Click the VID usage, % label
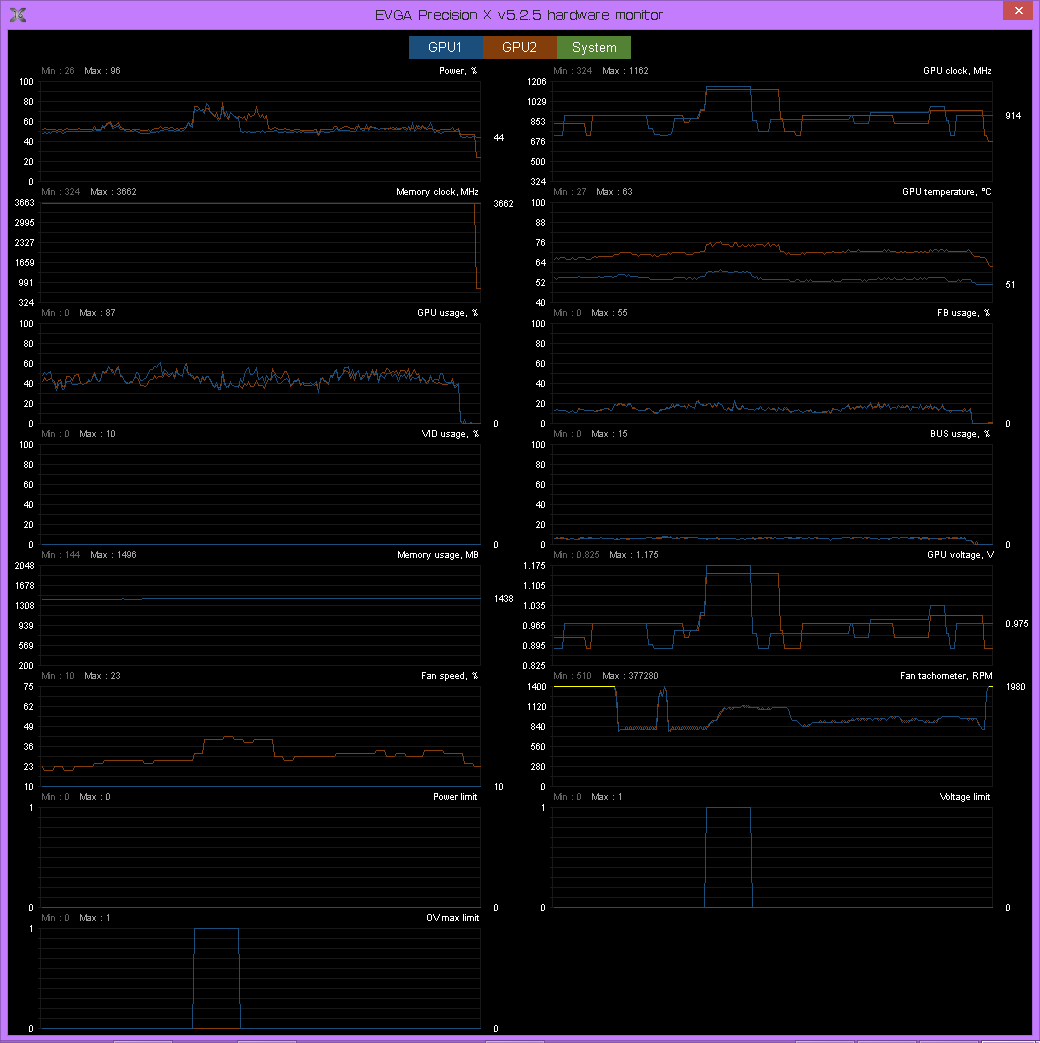This screenshot has height=1043, width=1040. [x=450, y=434]
